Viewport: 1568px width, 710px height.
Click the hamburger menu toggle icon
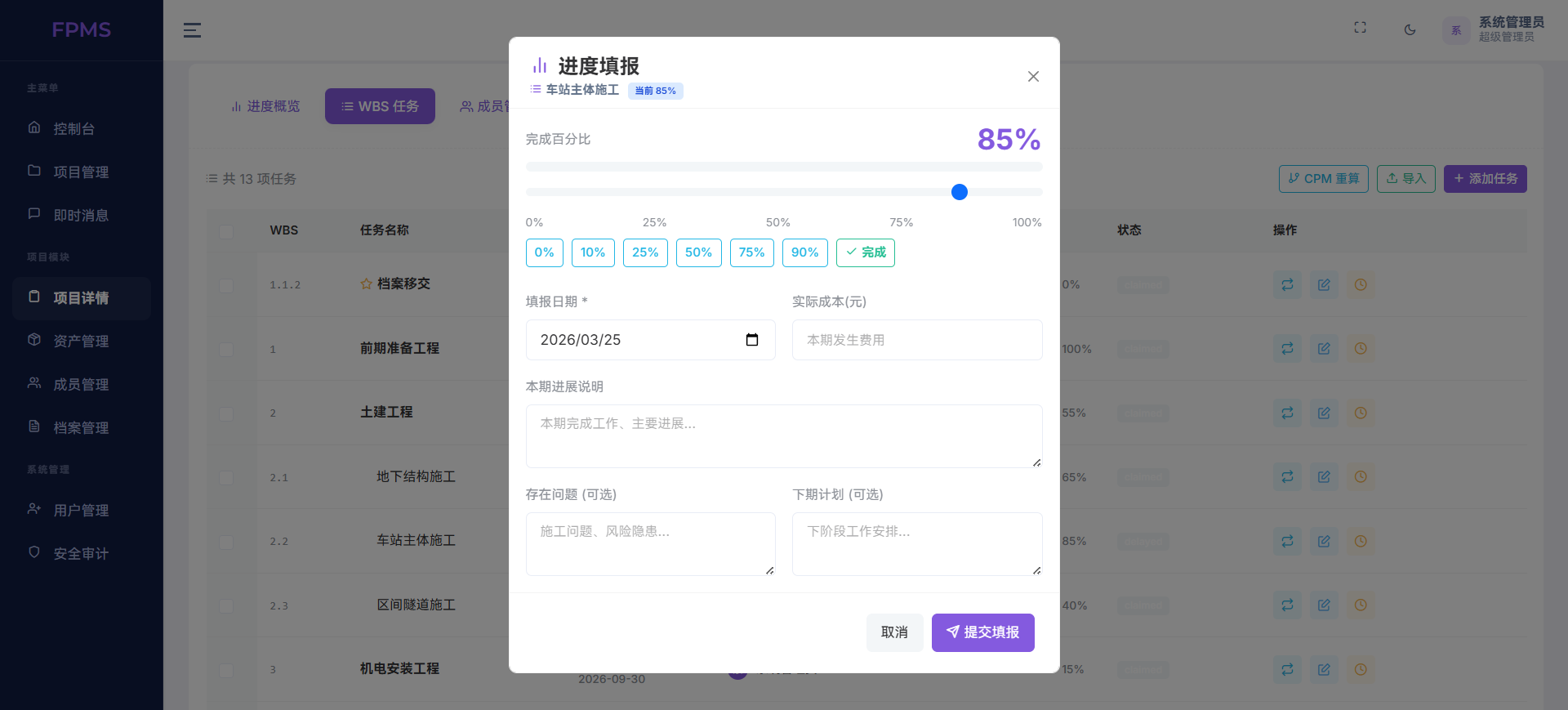point(192,30)
